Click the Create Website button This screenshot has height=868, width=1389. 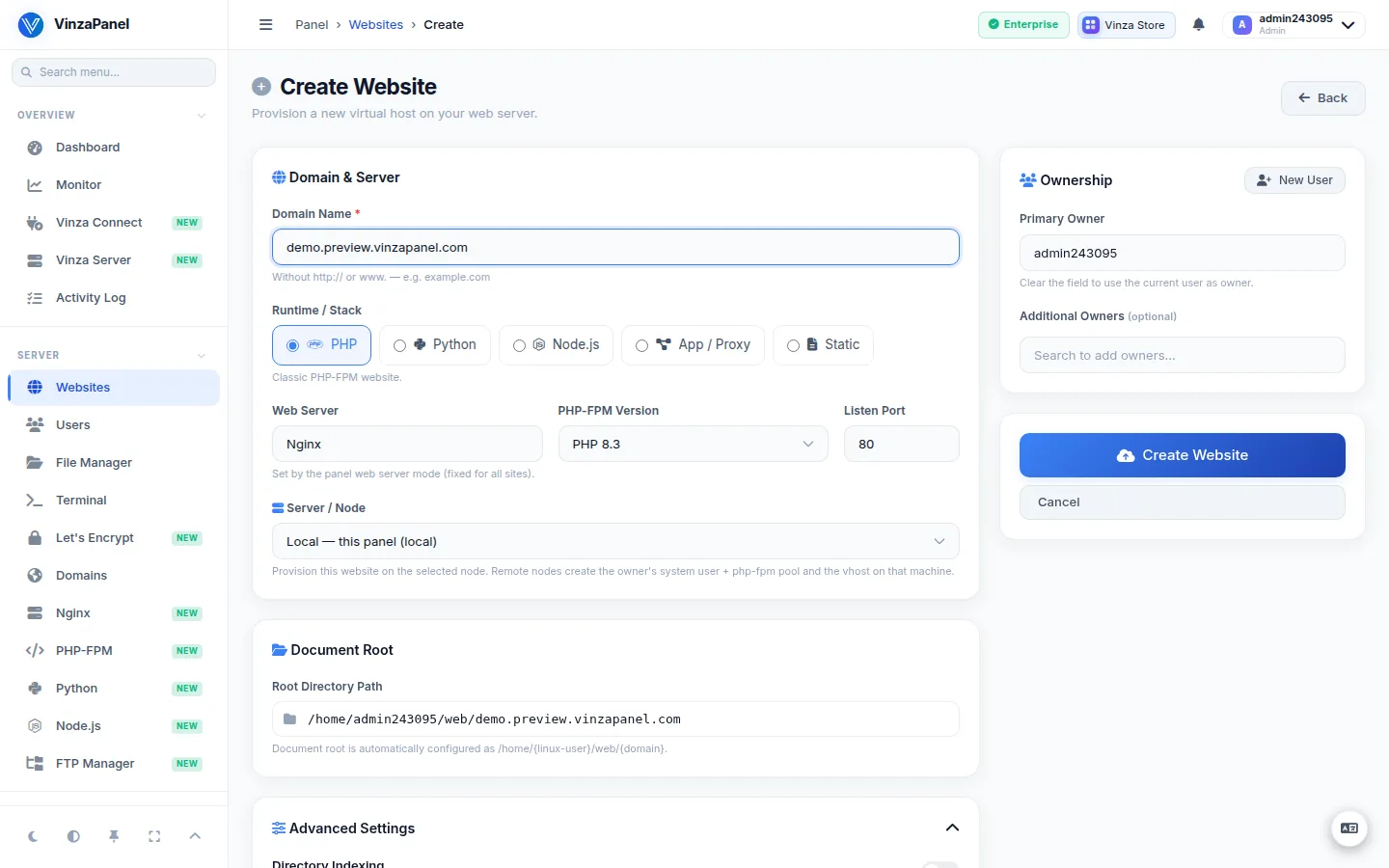[1183, 455]
